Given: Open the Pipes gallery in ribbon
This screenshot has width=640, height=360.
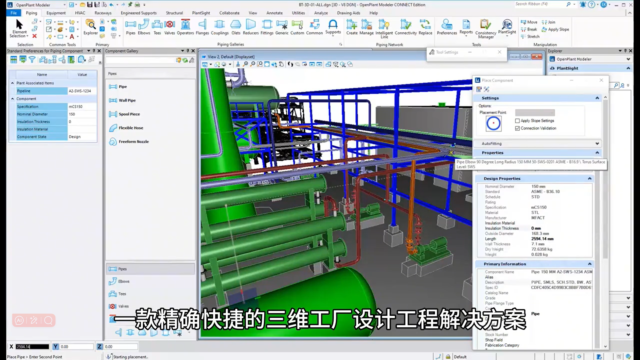Looking at the screenshot, I should coord(131,27).
